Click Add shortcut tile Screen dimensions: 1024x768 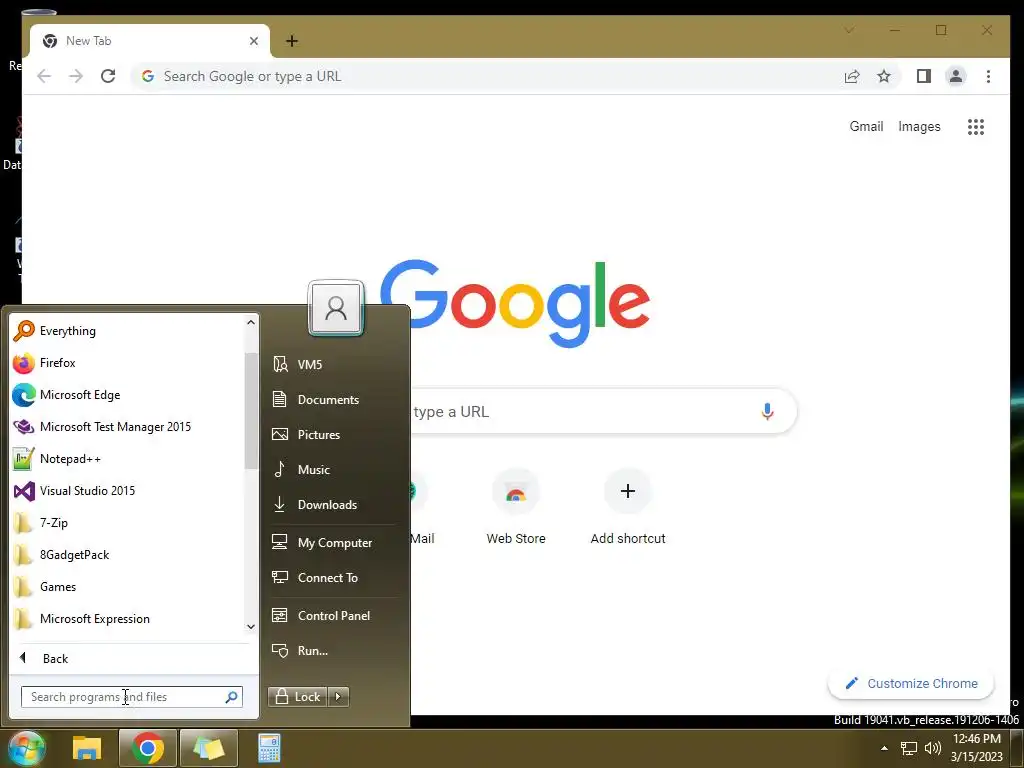click(628, 508)
